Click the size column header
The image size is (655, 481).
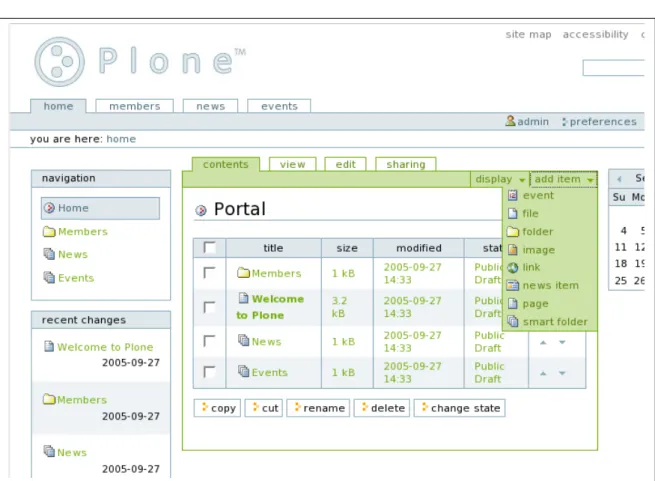[347, 248]
